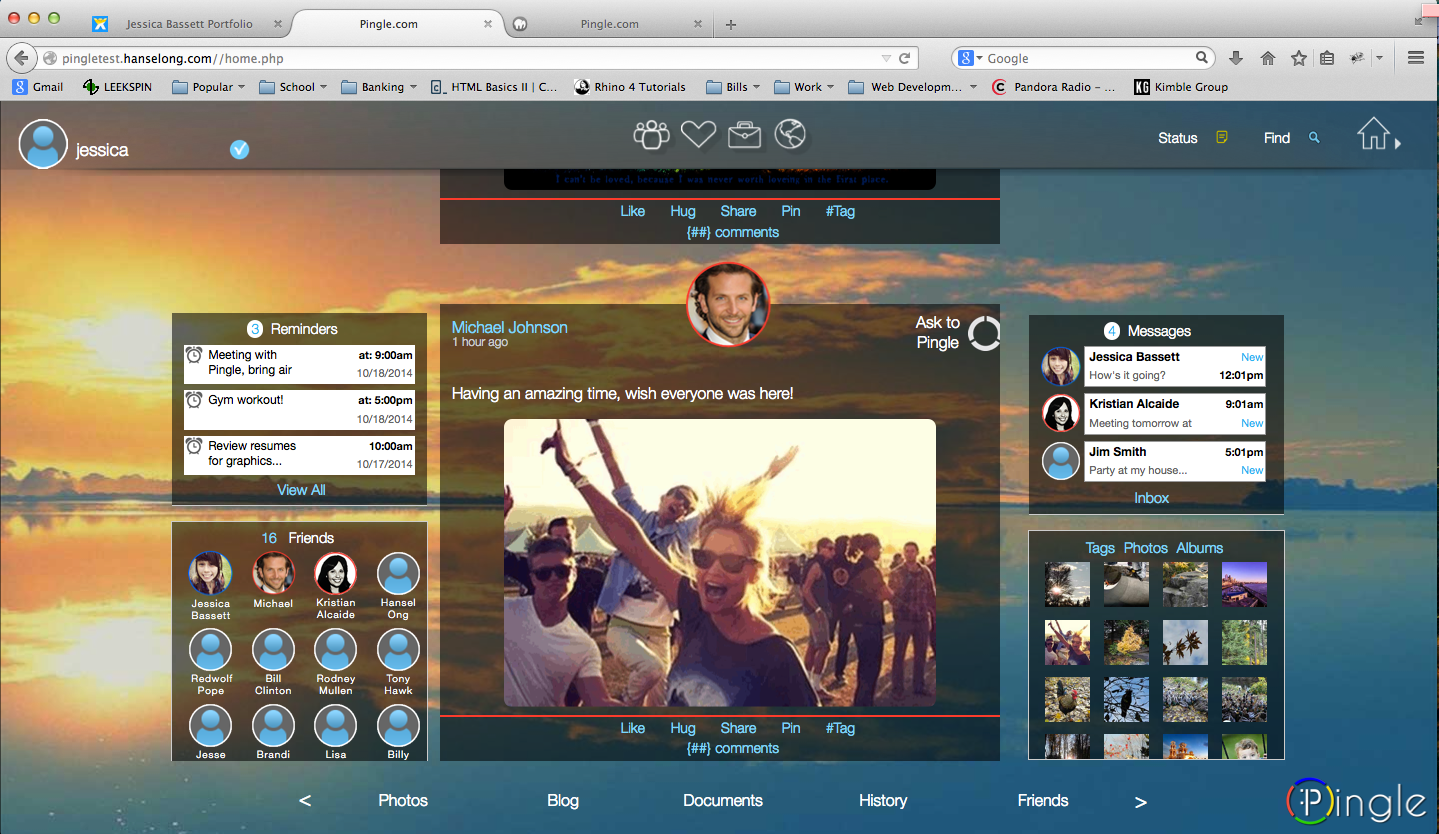This screenshot has height=834, width=1439.
Task: Click View All under Reminders
Action: (300, 489)
